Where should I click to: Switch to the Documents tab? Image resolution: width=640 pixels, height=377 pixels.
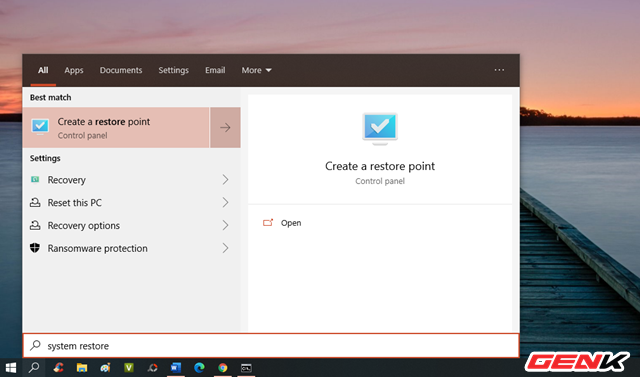click(121, 70)
